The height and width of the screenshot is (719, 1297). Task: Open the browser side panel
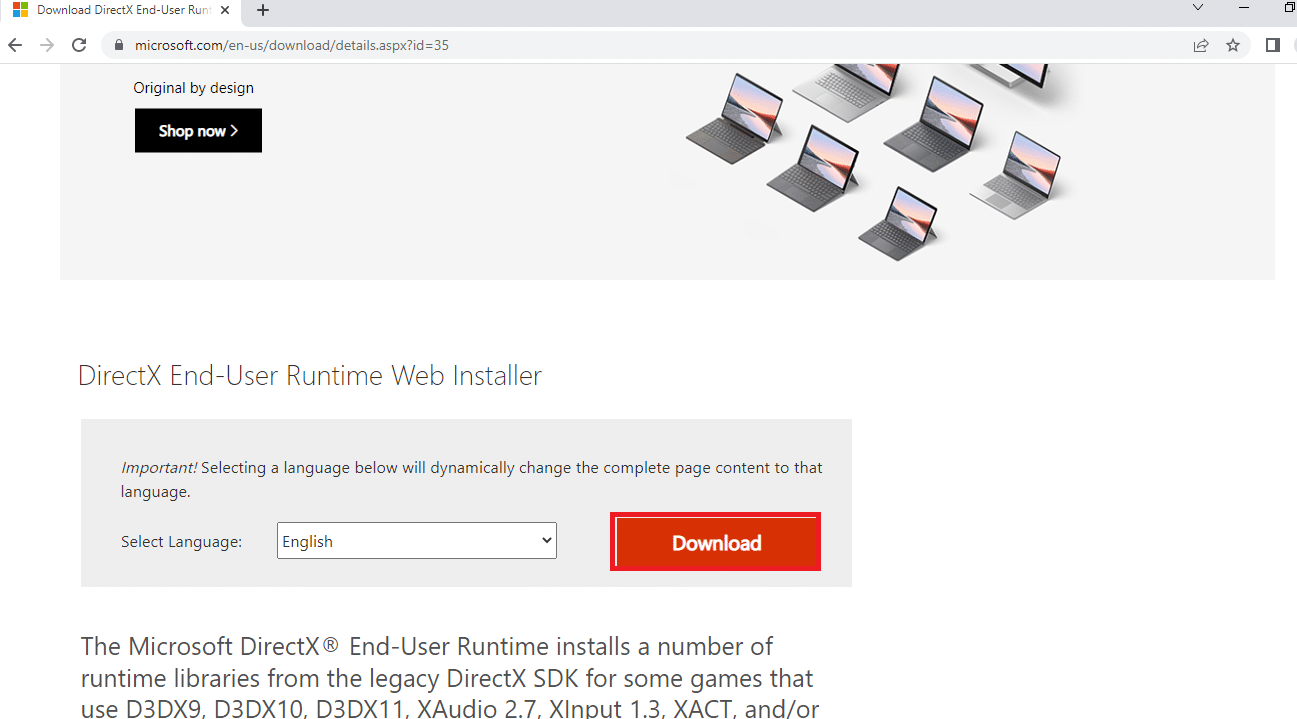(1273, 45)
